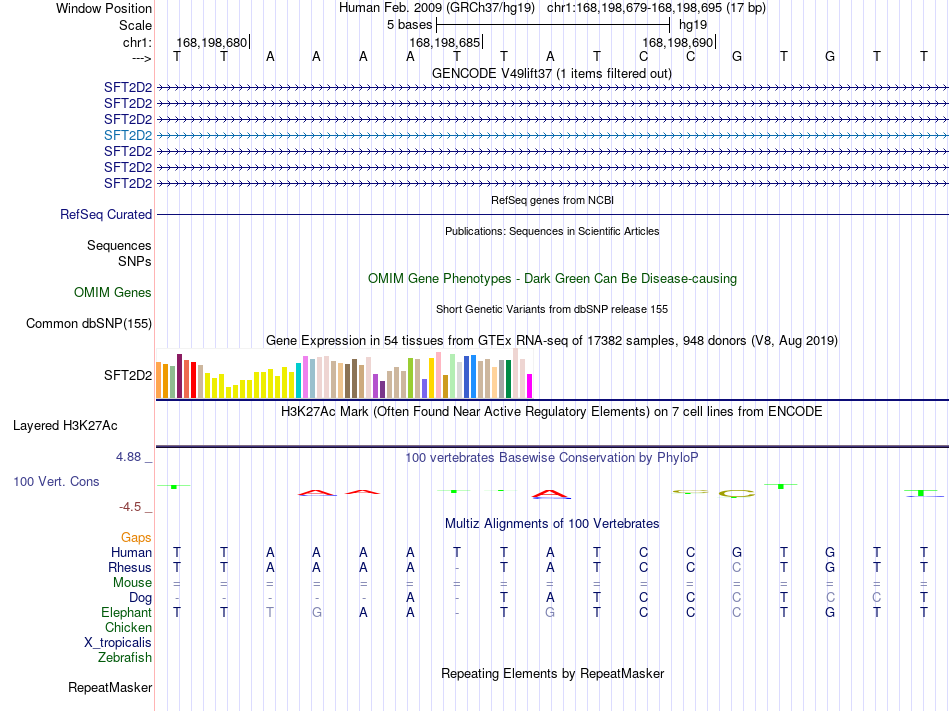Click the magenta GTEx bar at far right
950x711 pixels.
tap(530, 386)
